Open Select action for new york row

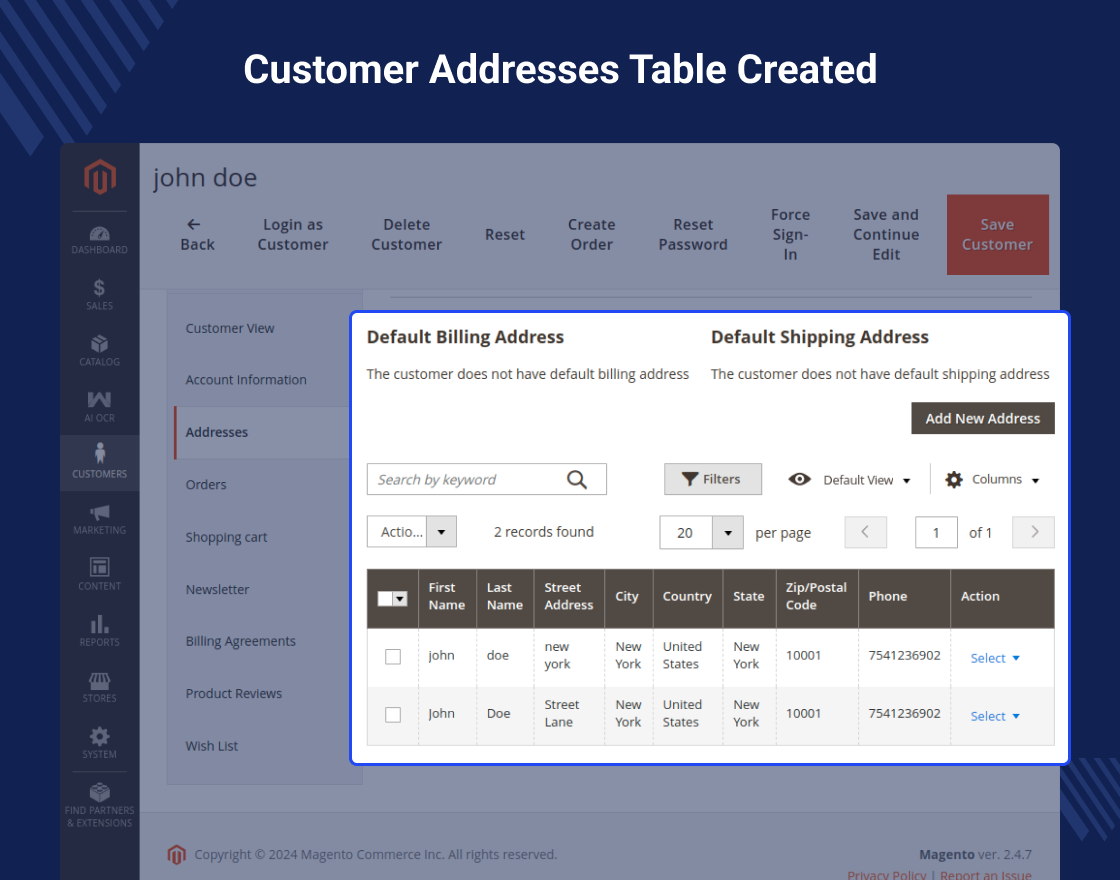pyautogui.click(x=994, y=658)
